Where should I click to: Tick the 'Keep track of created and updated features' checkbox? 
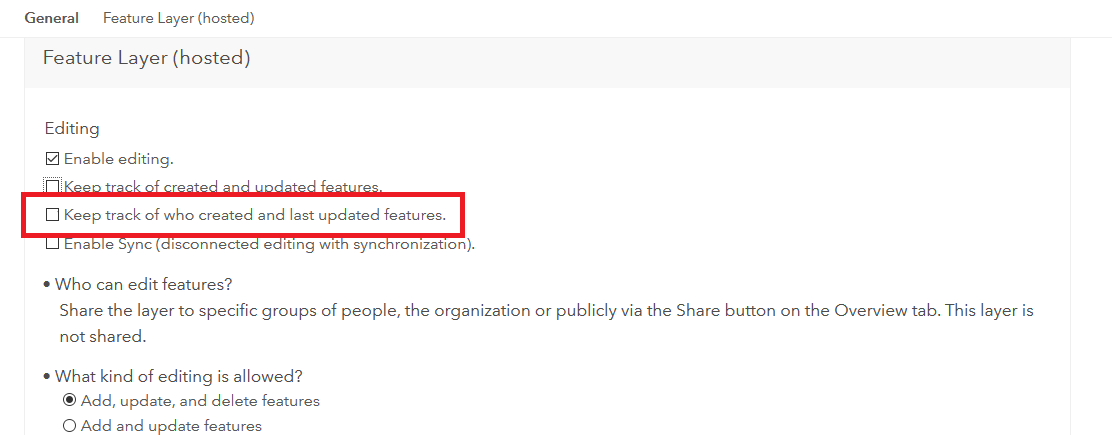click(x=53, y=186)
